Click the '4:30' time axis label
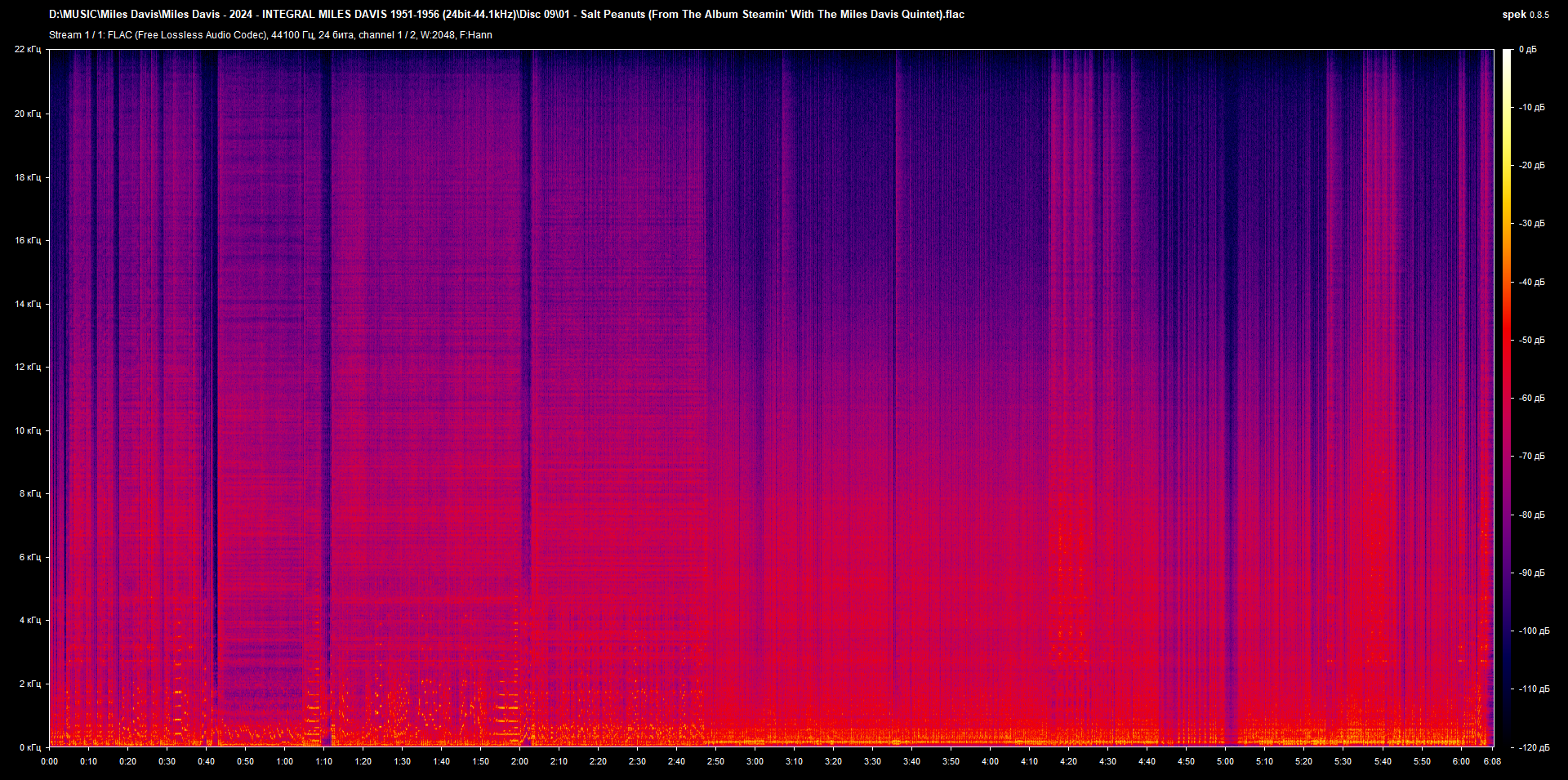Viewport: 1568px width, 780px height. 1107,761
